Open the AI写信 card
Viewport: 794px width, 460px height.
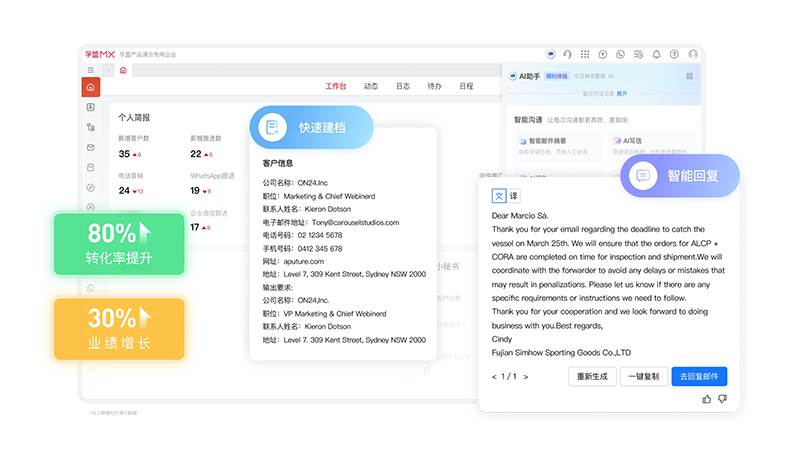(653, 145)
